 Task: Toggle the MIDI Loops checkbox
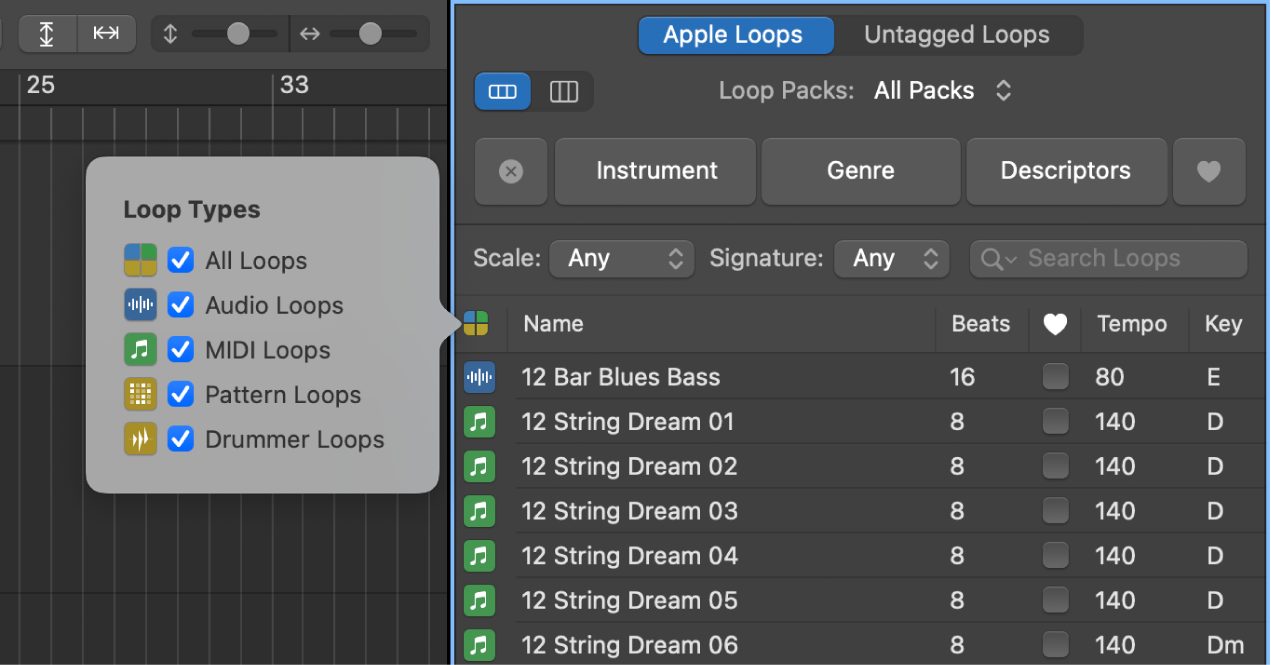(180, 350)
